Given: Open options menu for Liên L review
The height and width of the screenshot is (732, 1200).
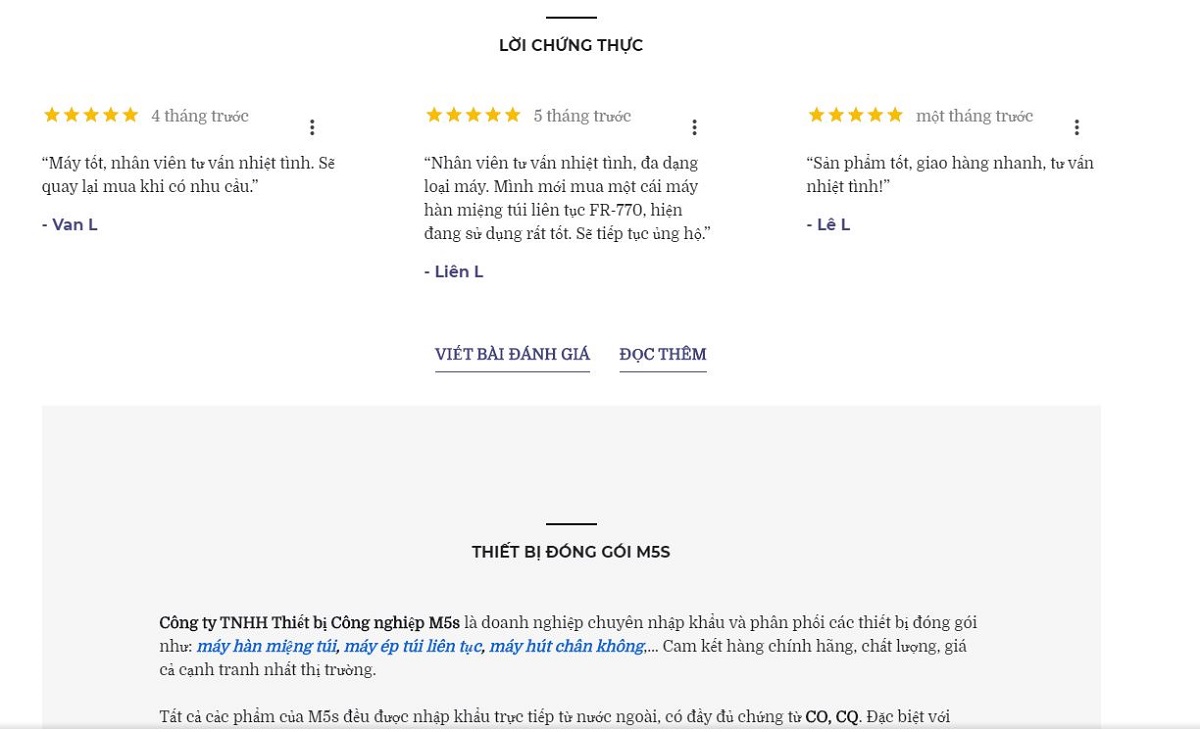Looking at the screenshot, I should [x=694, y=127].
